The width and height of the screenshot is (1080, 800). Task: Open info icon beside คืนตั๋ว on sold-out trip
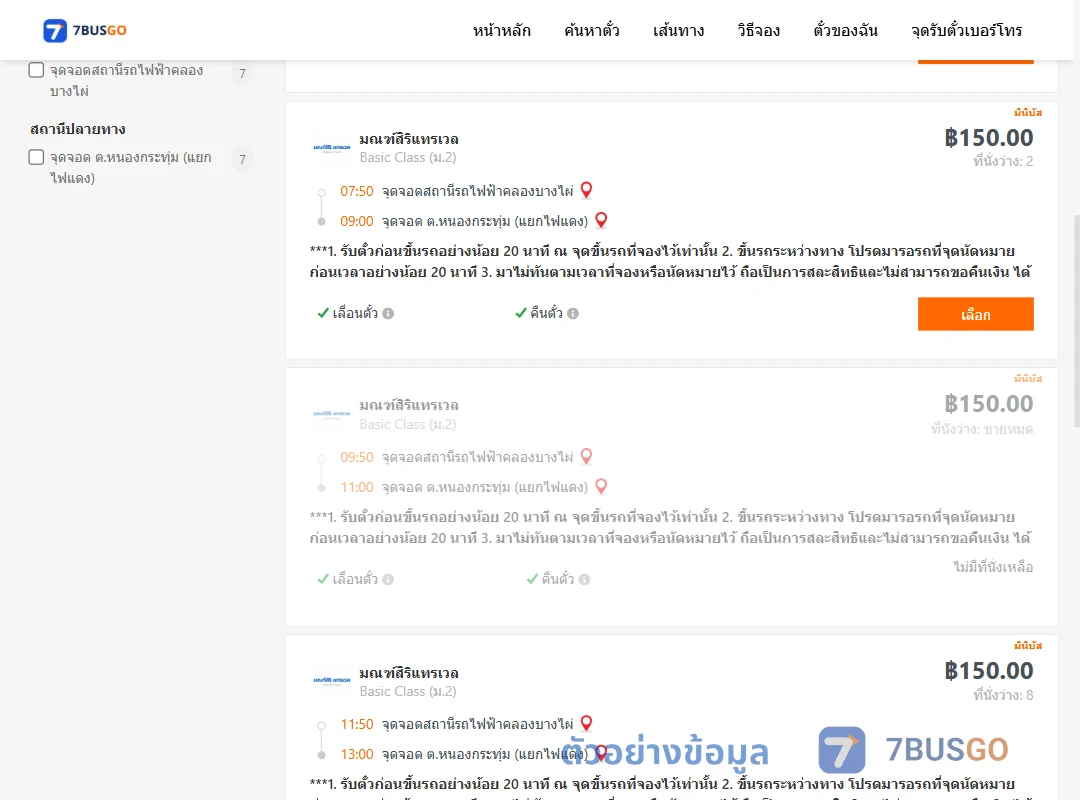(584, 580)
